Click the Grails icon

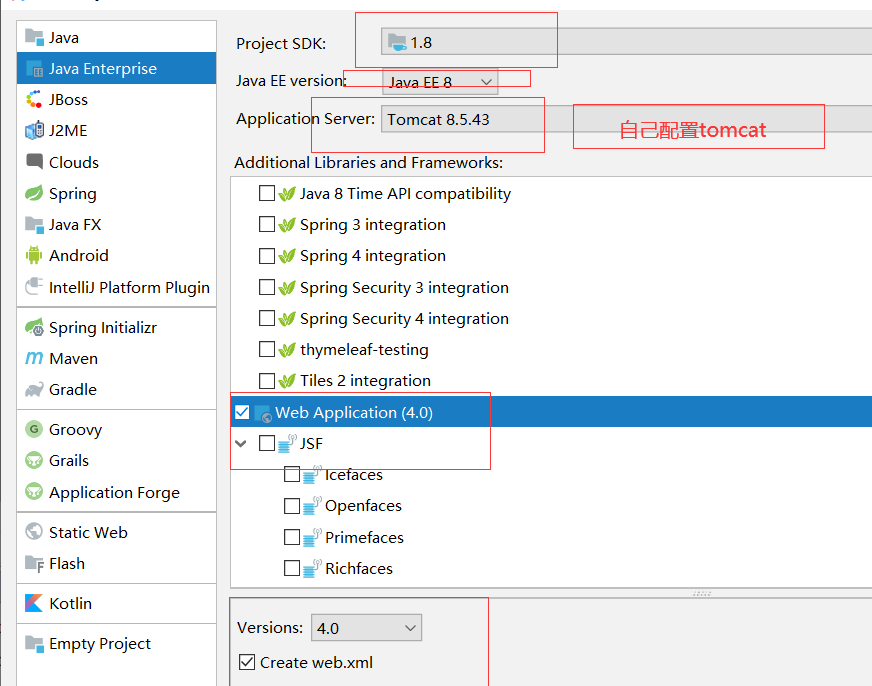[34, 460]
